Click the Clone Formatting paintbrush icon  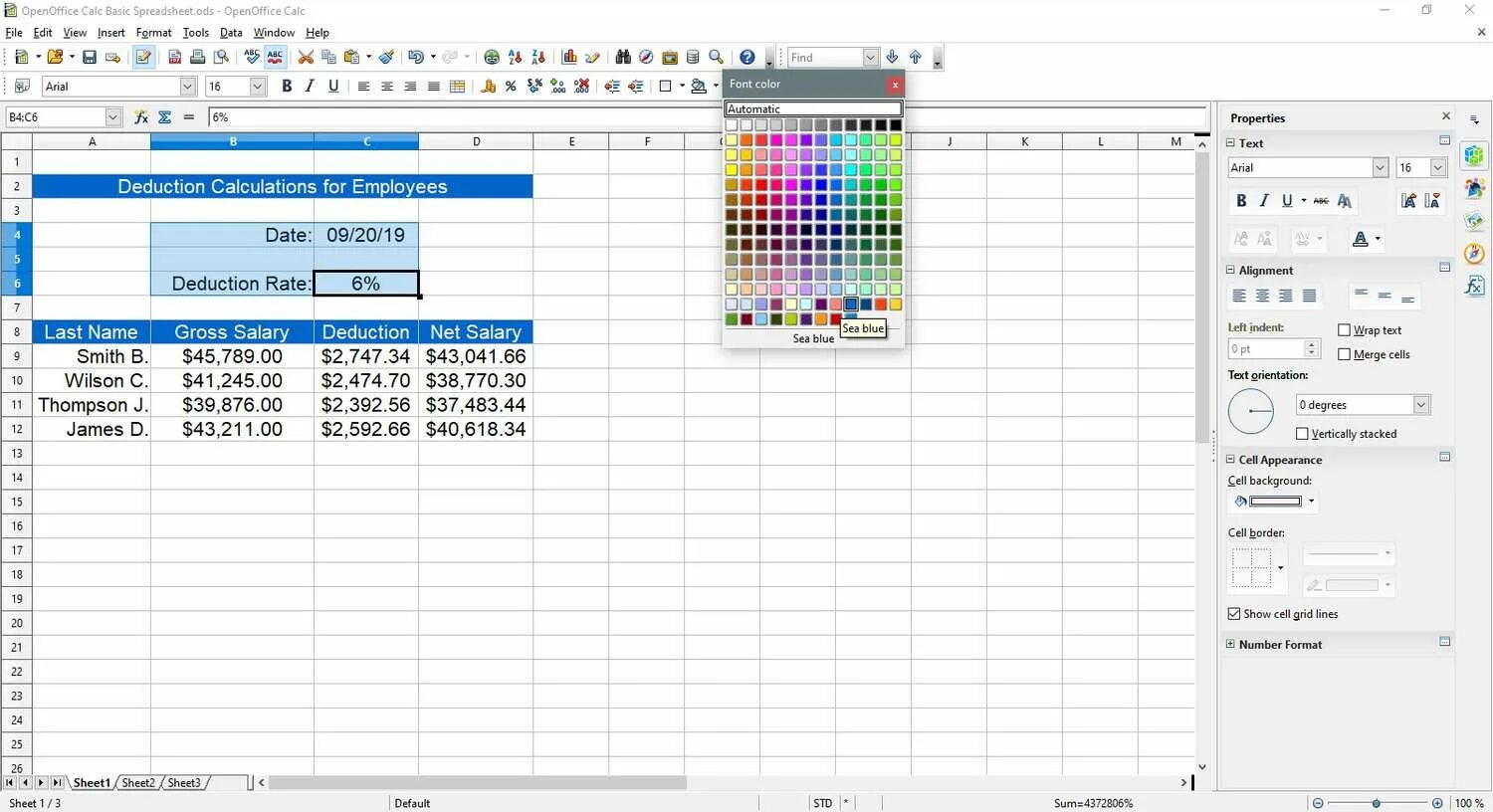point(387,58)
